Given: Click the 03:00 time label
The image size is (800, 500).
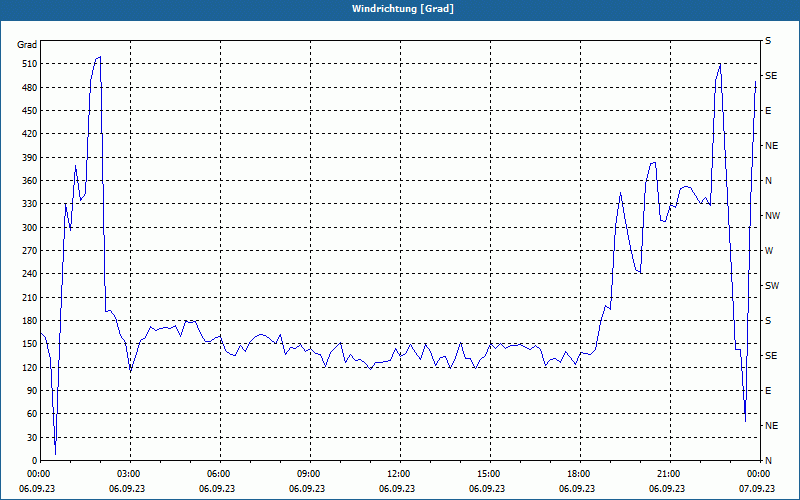Looking at the screenshot, I should pyautogui.click(x=128, y=474).
